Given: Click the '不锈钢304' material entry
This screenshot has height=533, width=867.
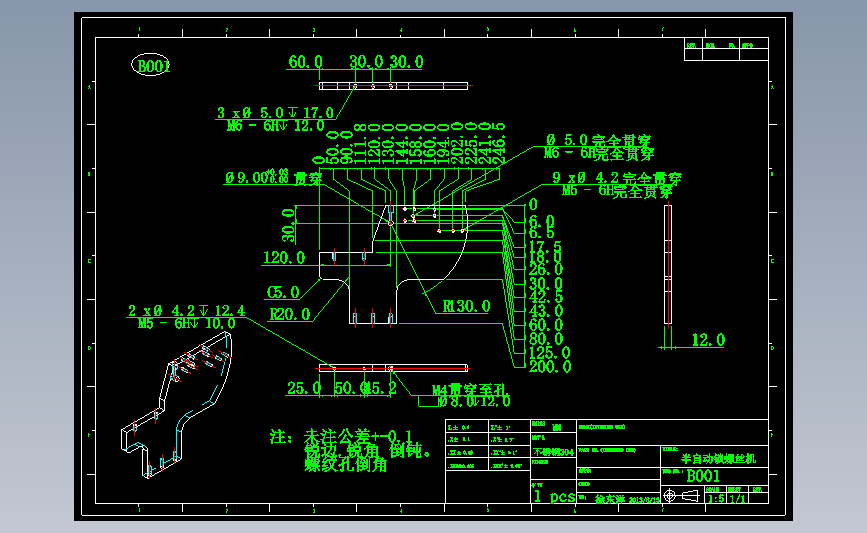Looking at the screenshot, I should (x=553, y=452).
